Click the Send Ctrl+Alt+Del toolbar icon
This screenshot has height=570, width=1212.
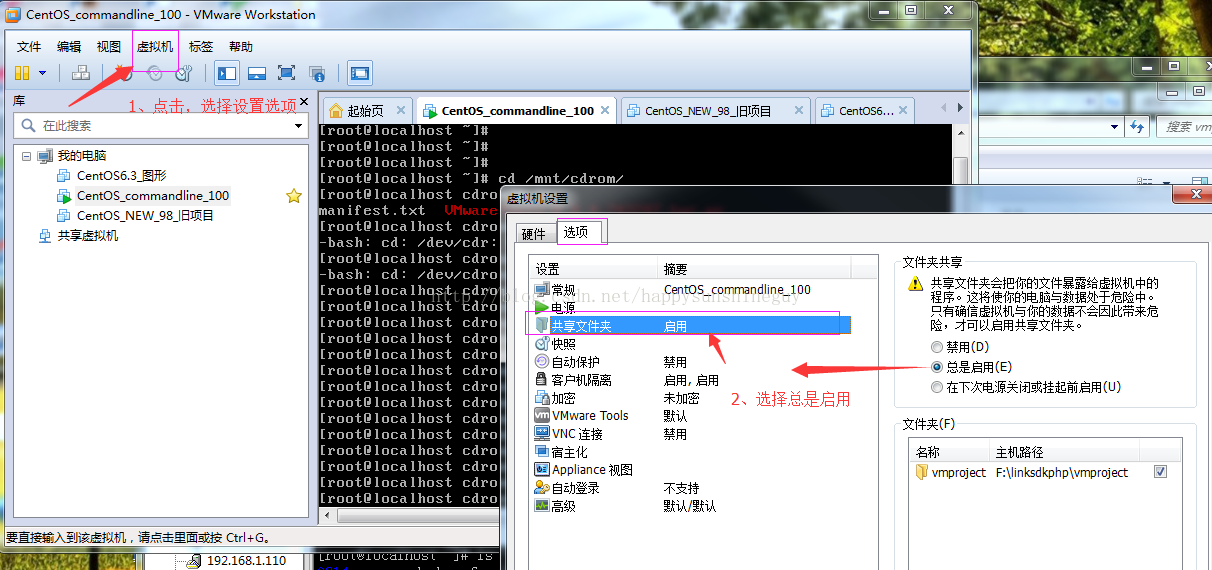coord(82,73)
